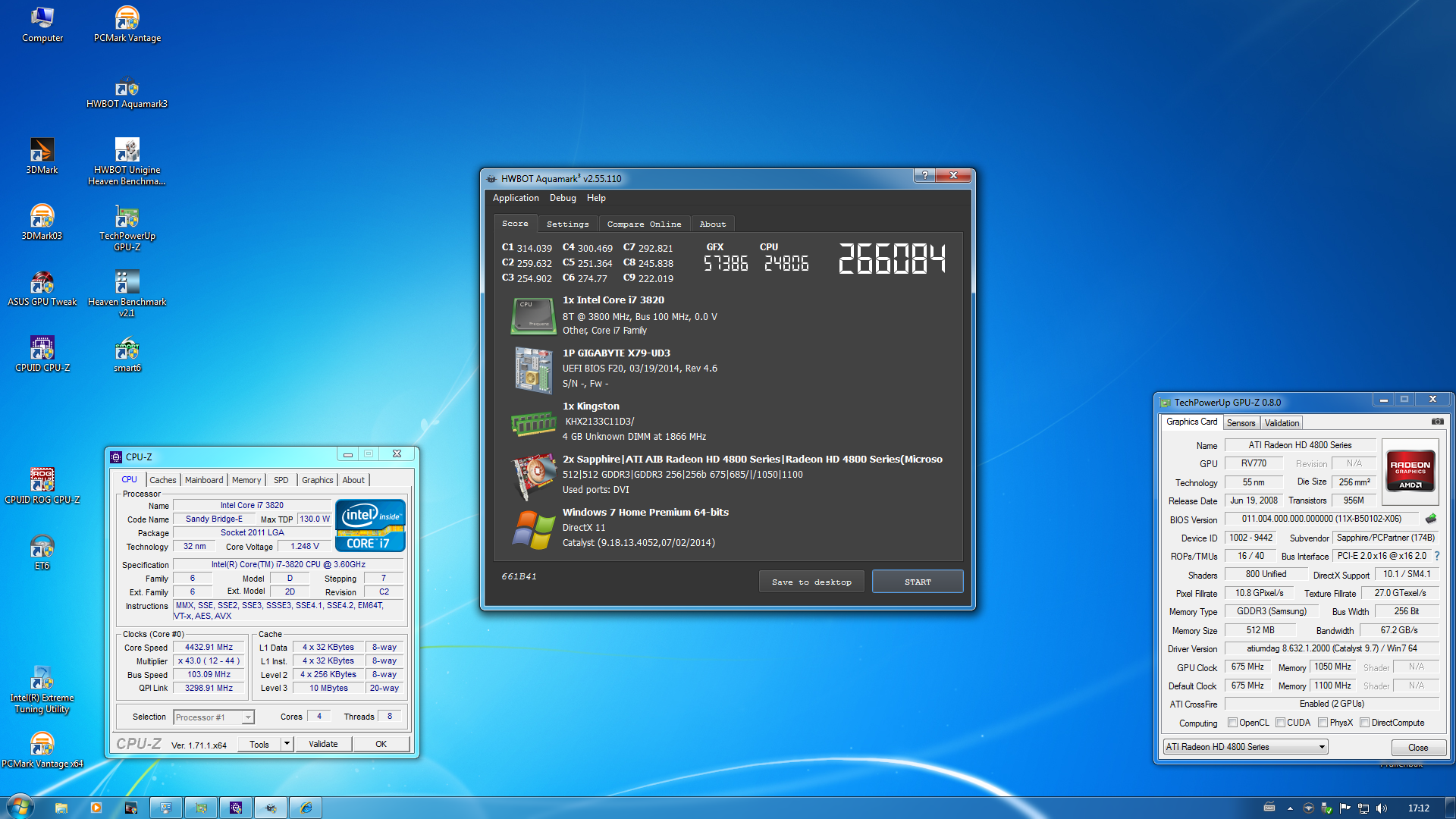Select the CPUID CPU-Z desktop icon
The height and width of the screenshot is (819, 1456).
coord(42,355)
